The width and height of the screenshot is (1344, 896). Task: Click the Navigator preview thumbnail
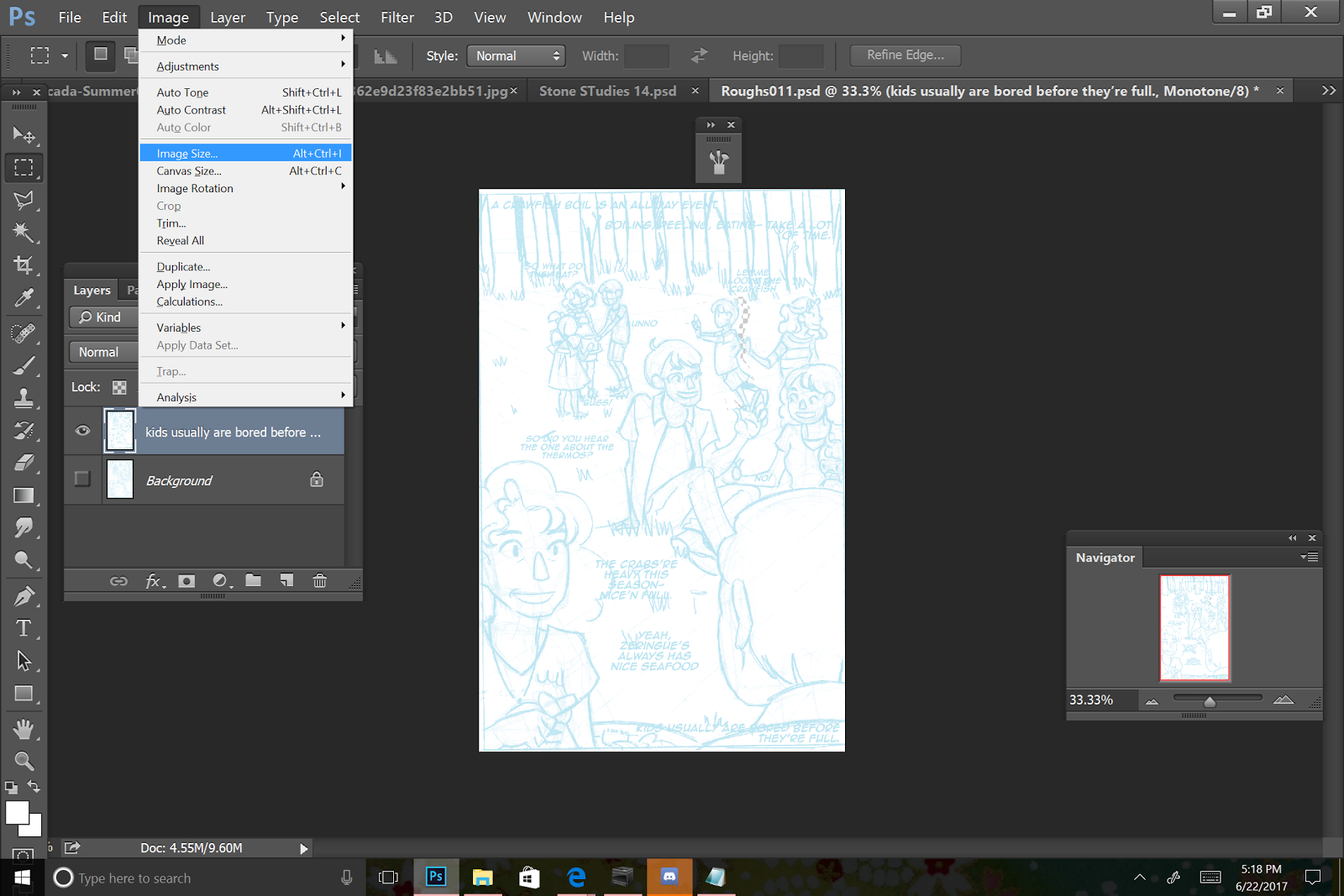click(x=1194, y=627)
